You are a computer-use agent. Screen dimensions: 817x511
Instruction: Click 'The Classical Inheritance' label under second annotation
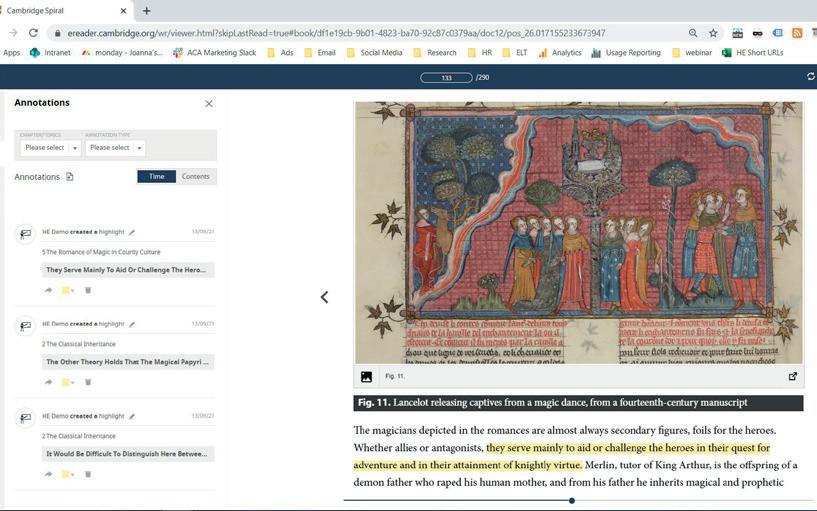[81, 344]
